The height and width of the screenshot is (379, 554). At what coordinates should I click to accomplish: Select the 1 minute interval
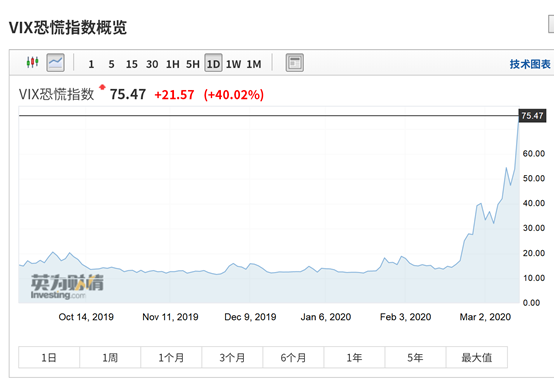point(91,64)
